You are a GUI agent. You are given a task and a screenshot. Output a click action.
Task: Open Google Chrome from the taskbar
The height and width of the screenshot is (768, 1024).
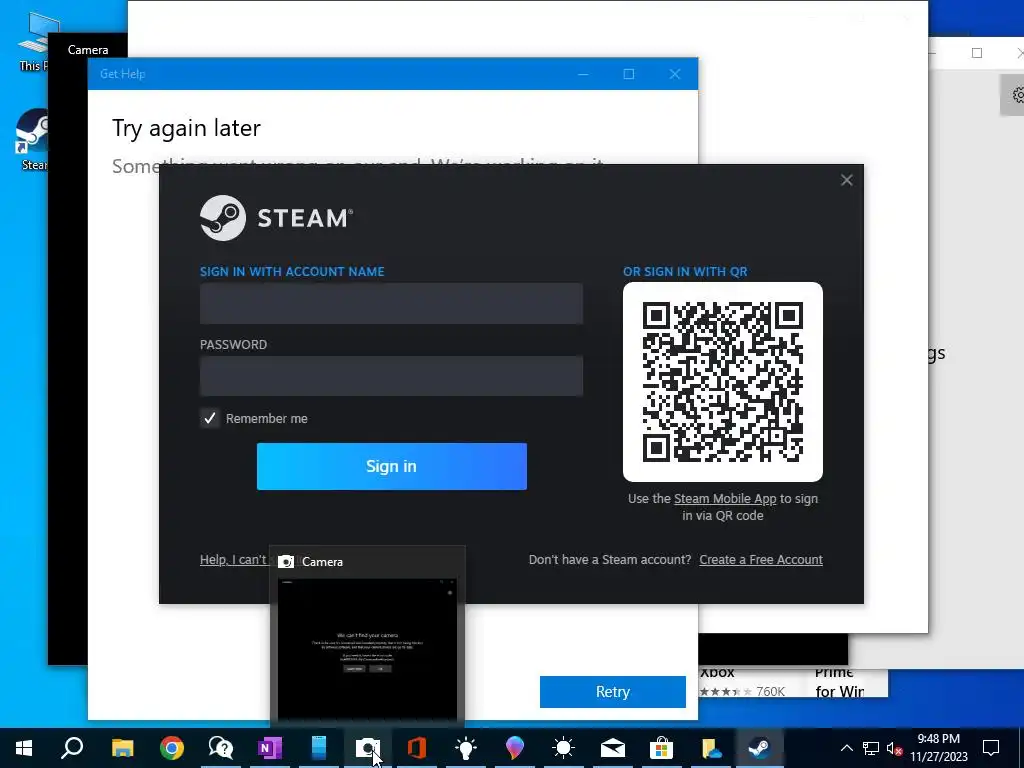pos(172,748)
